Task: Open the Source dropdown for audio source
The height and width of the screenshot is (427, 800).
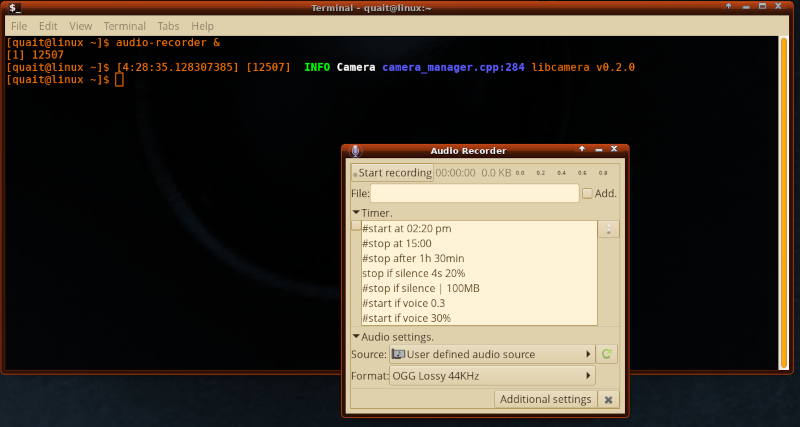Action: 491,354
